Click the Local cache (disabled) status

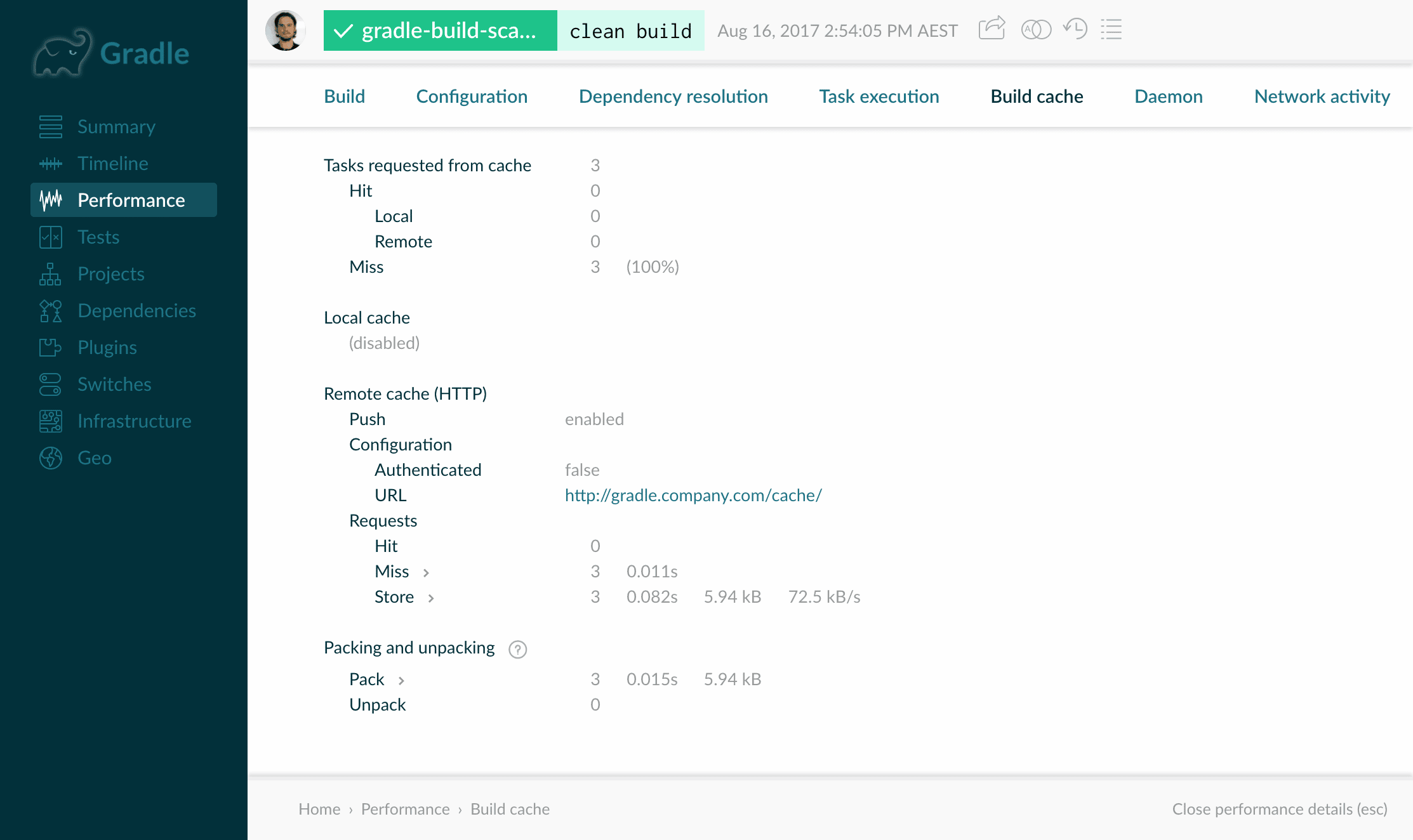[x=384, y=343]
